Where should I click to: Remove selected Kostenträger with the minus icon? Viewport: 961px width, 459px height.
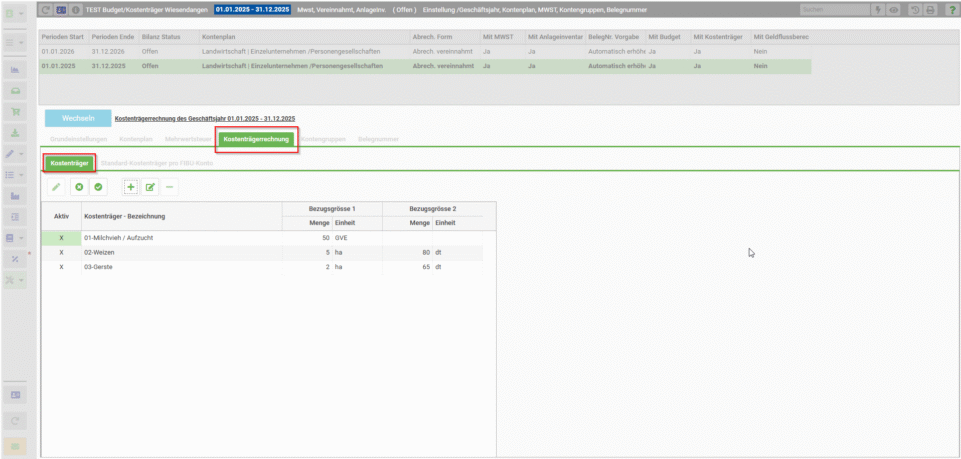click(170, 187)
